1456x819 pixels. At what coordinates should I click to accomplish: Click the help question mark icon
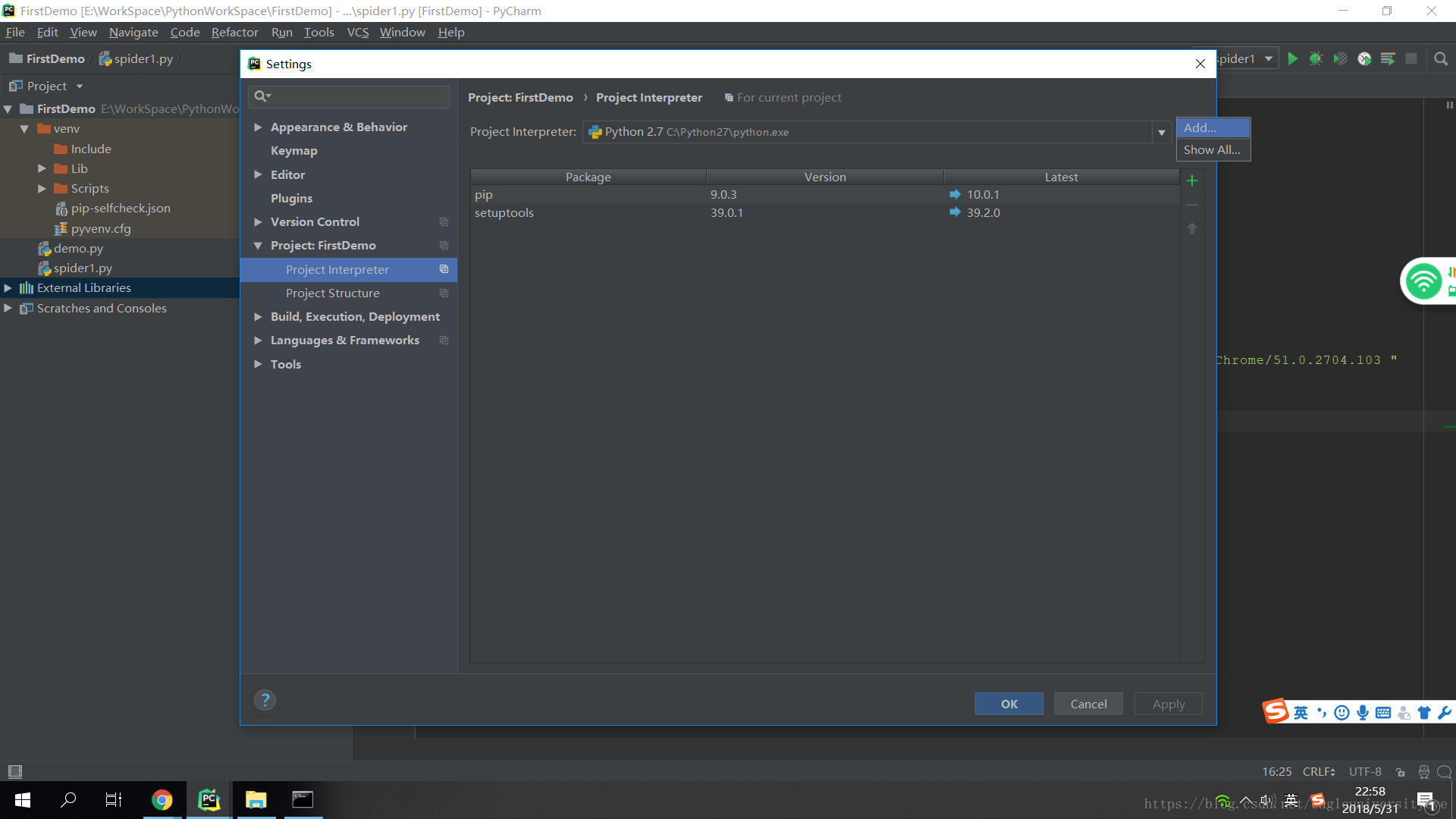[265, 700]
